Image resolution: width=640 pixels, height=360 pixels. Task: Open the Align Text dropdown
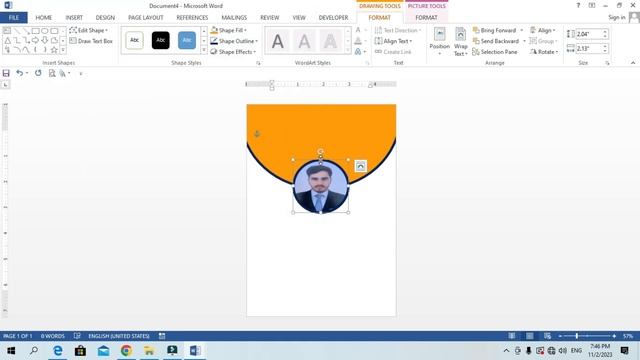pos(393,41)
